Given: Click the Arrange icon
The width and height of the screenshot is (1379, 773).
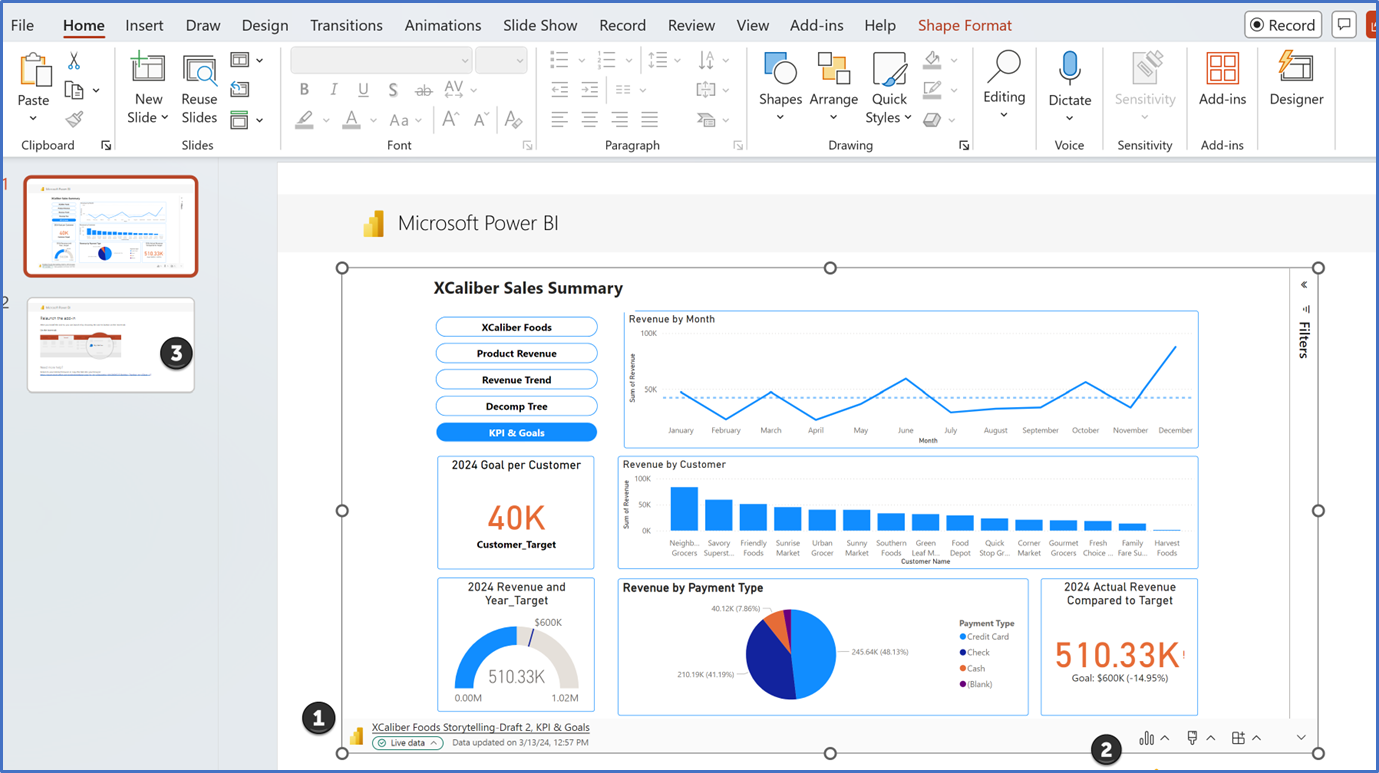Looking at the screenshot, I should click(x=833, y=70).
